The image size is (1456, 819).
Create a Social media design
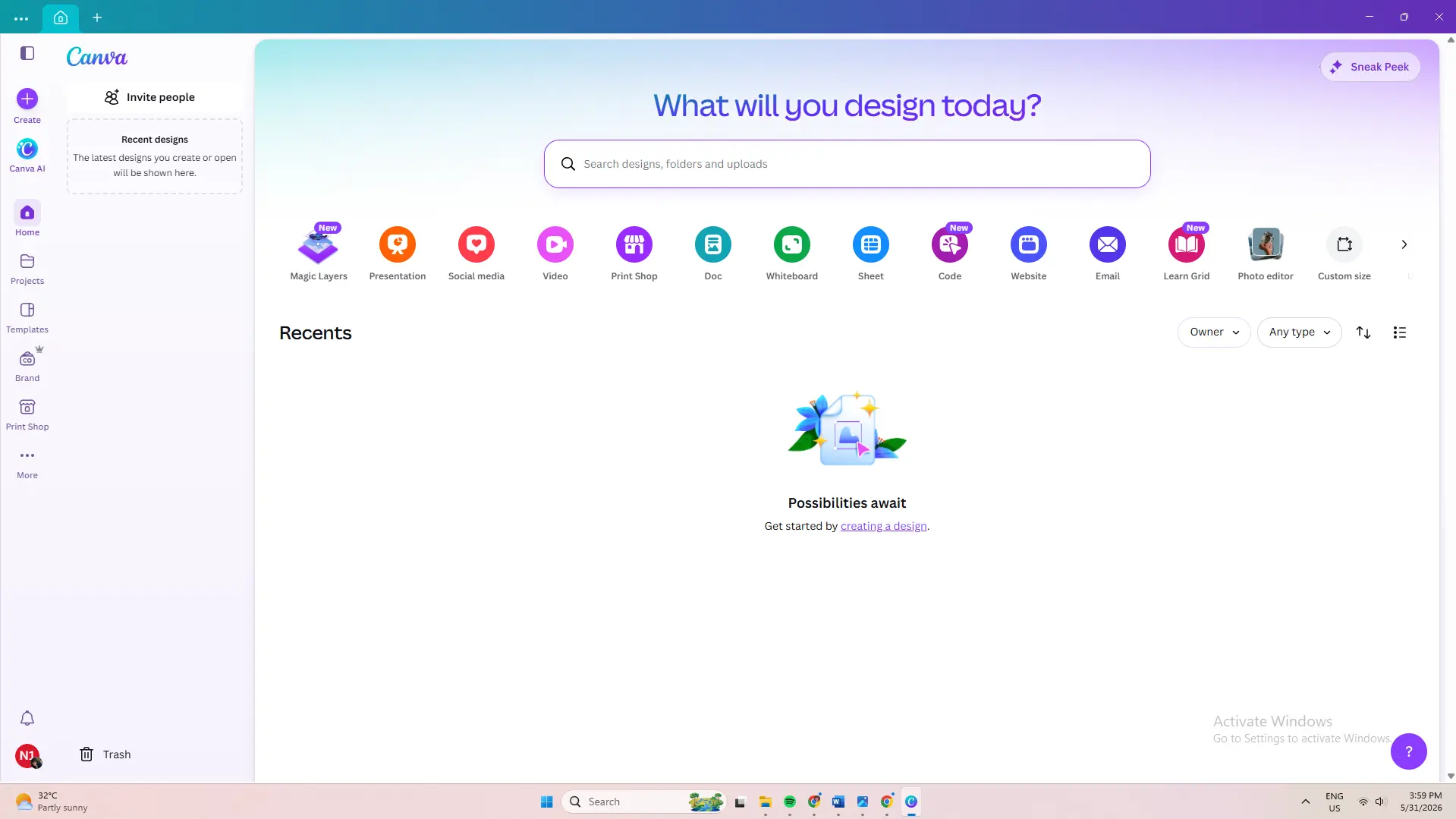pos(476,254)
